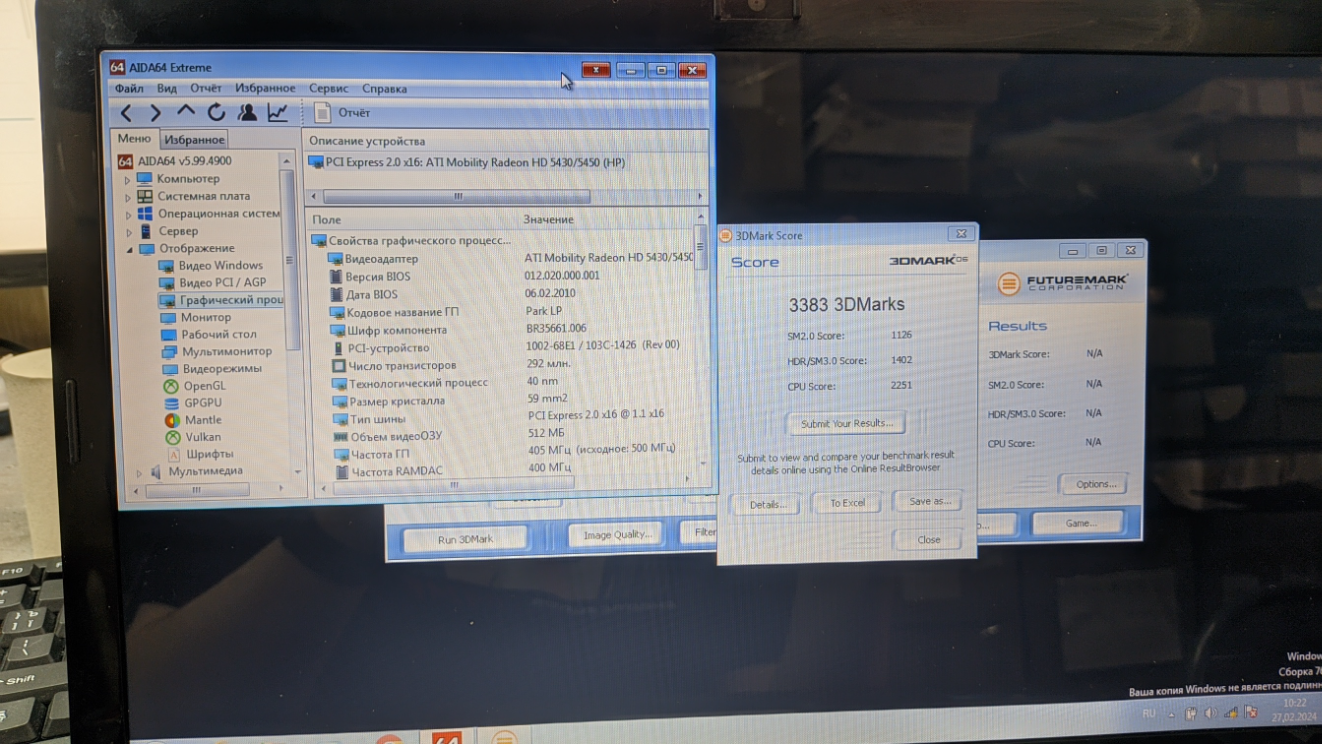Screen dimensions: 1322x744
Task: Expand the Сервер tree node
Action: pyautogui.click(x=128, y=231)
